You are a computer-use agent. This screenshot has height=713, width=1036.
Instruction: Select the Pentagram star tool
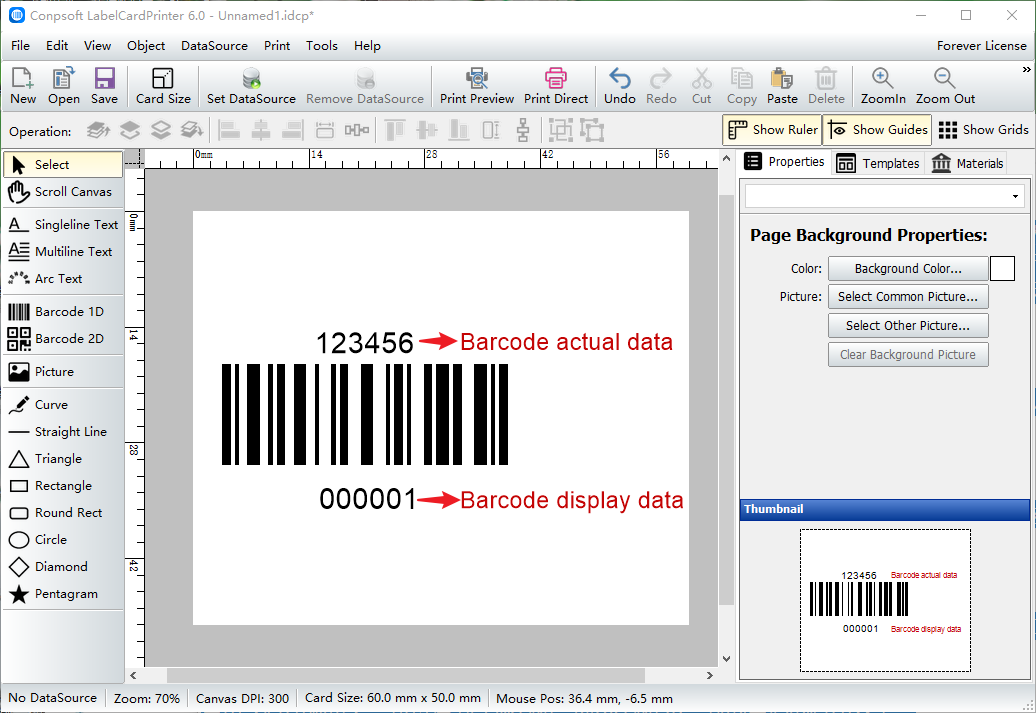[x=63, y=594]
